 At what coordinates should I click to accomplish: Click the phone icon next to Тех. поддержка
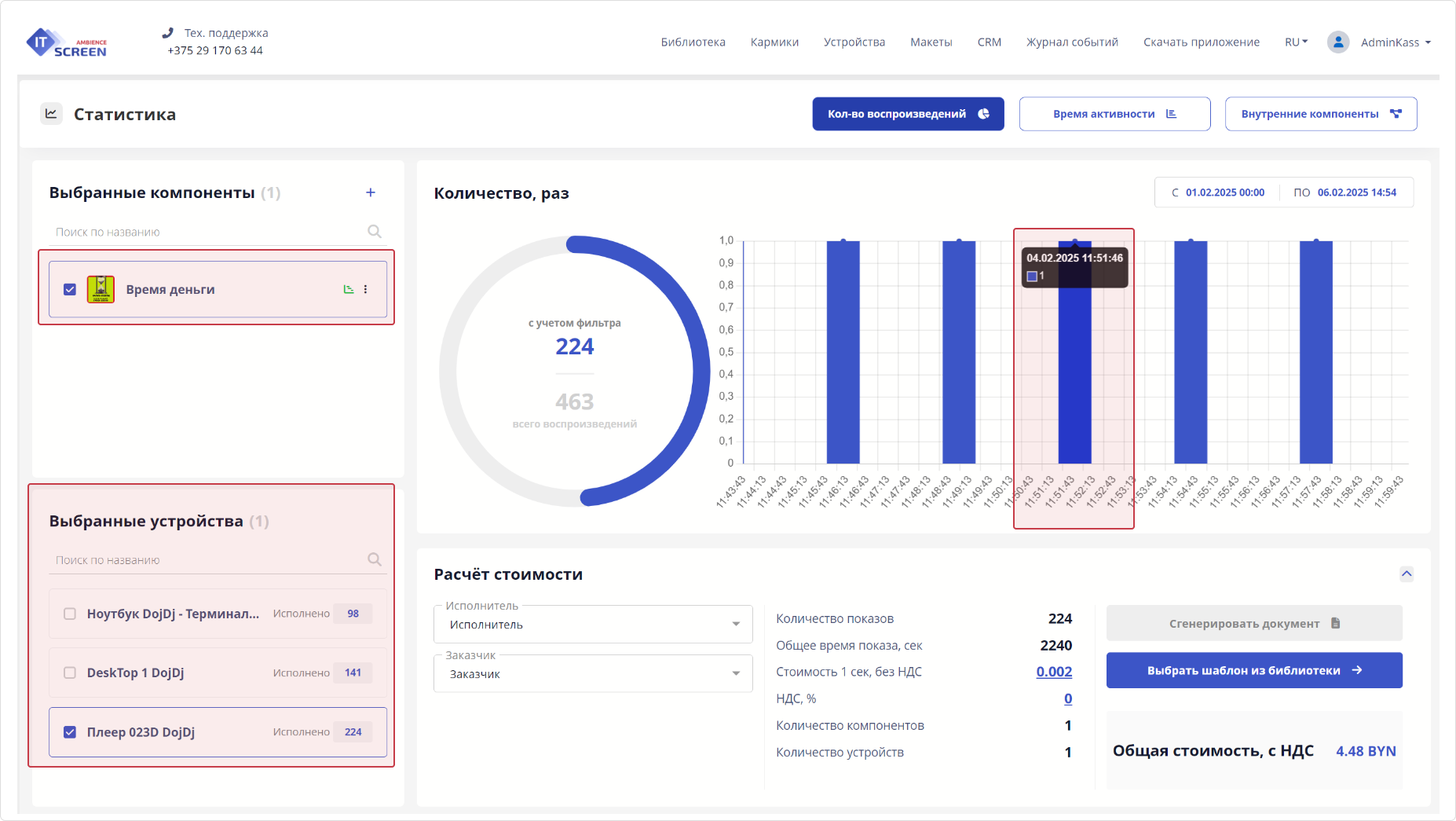coord(166,33)
